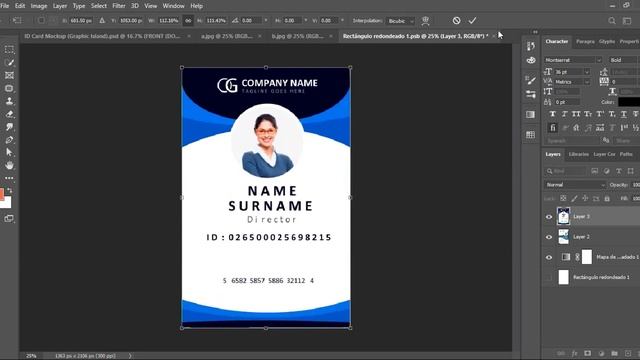Open the Bold font style dropdown
Image resolution: width=640 pixels, height=360 pixels.
[624, 60]
